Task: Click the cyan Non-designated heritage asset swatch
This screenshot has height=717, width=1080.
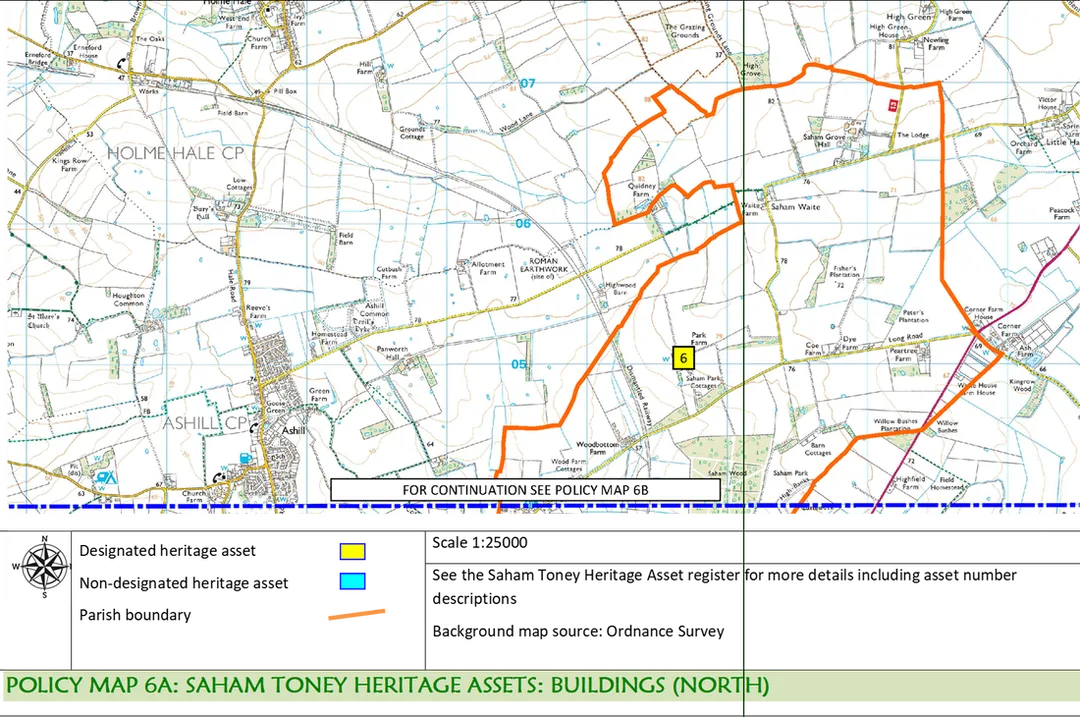Action: pyautogui.click(x=352, y=581)
